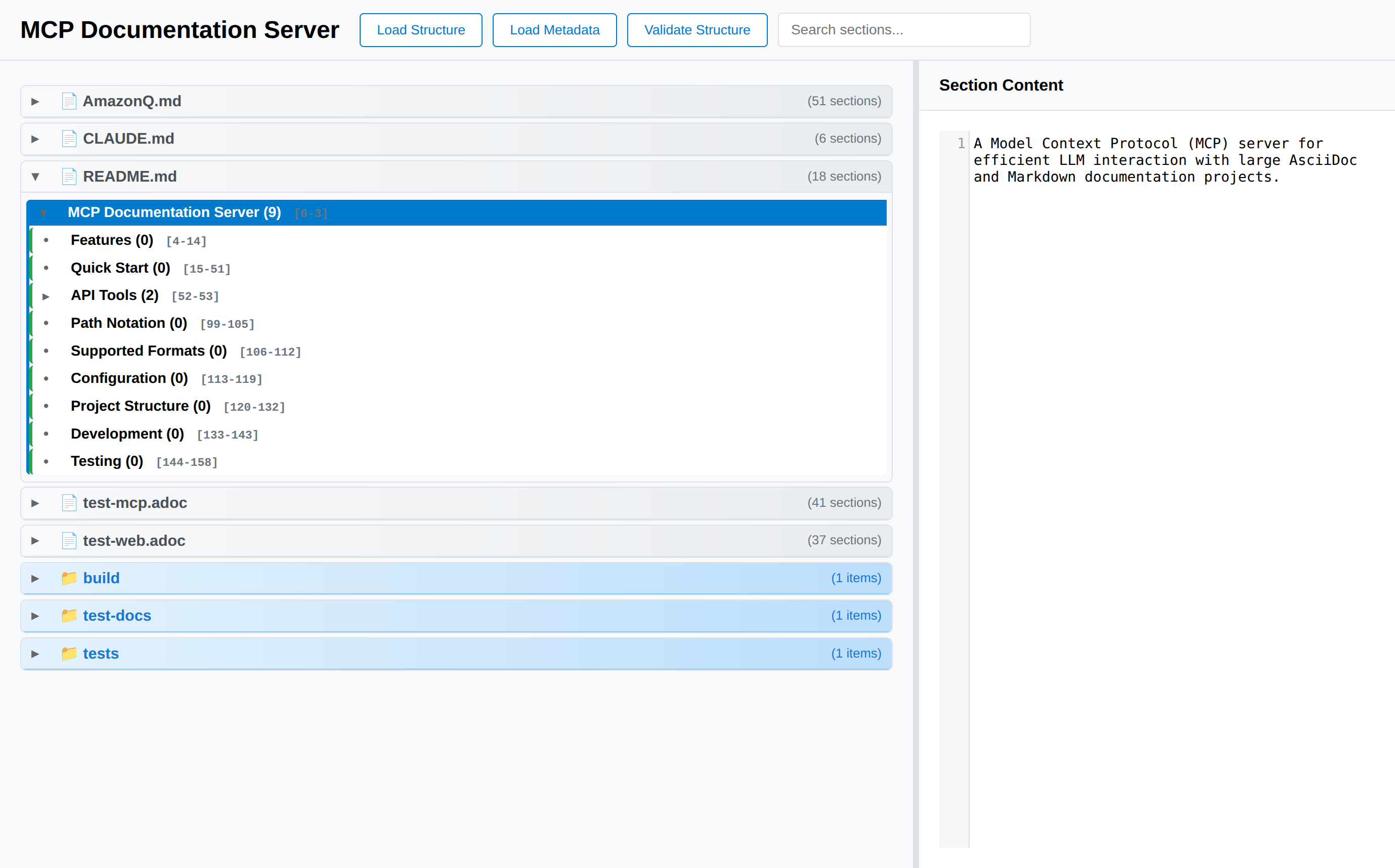Screen dimensions: 1395x868
Task: Click the document icon beside README.md
Action: click(69, 176)
